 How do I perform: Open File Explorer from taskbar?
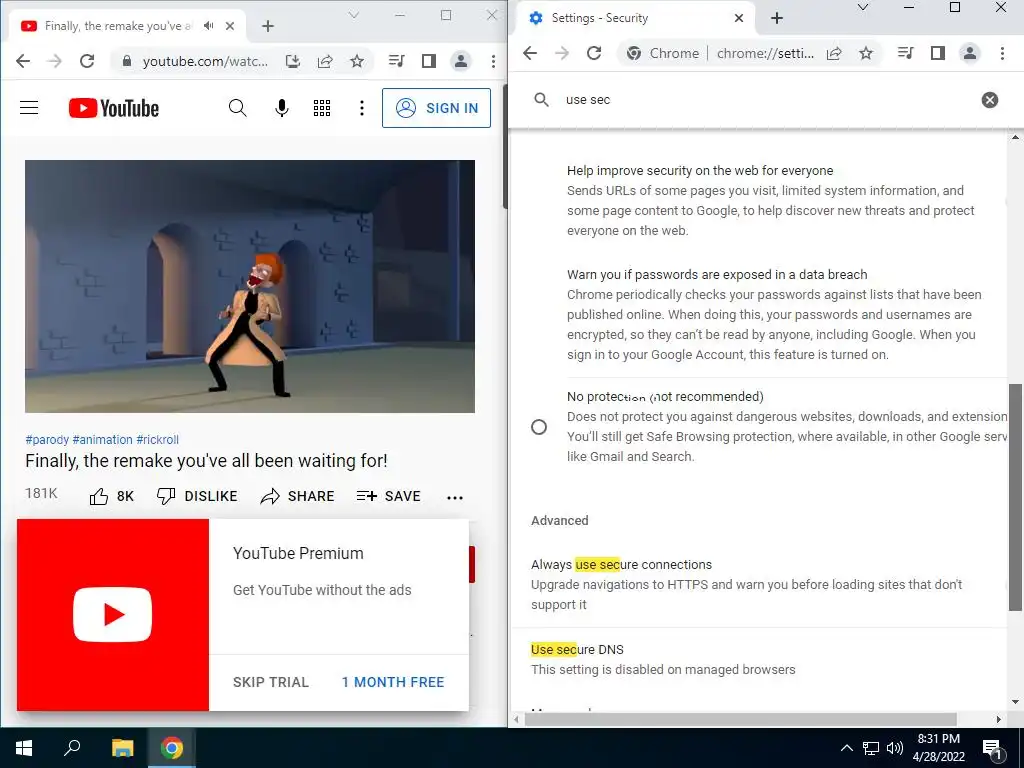122,748
